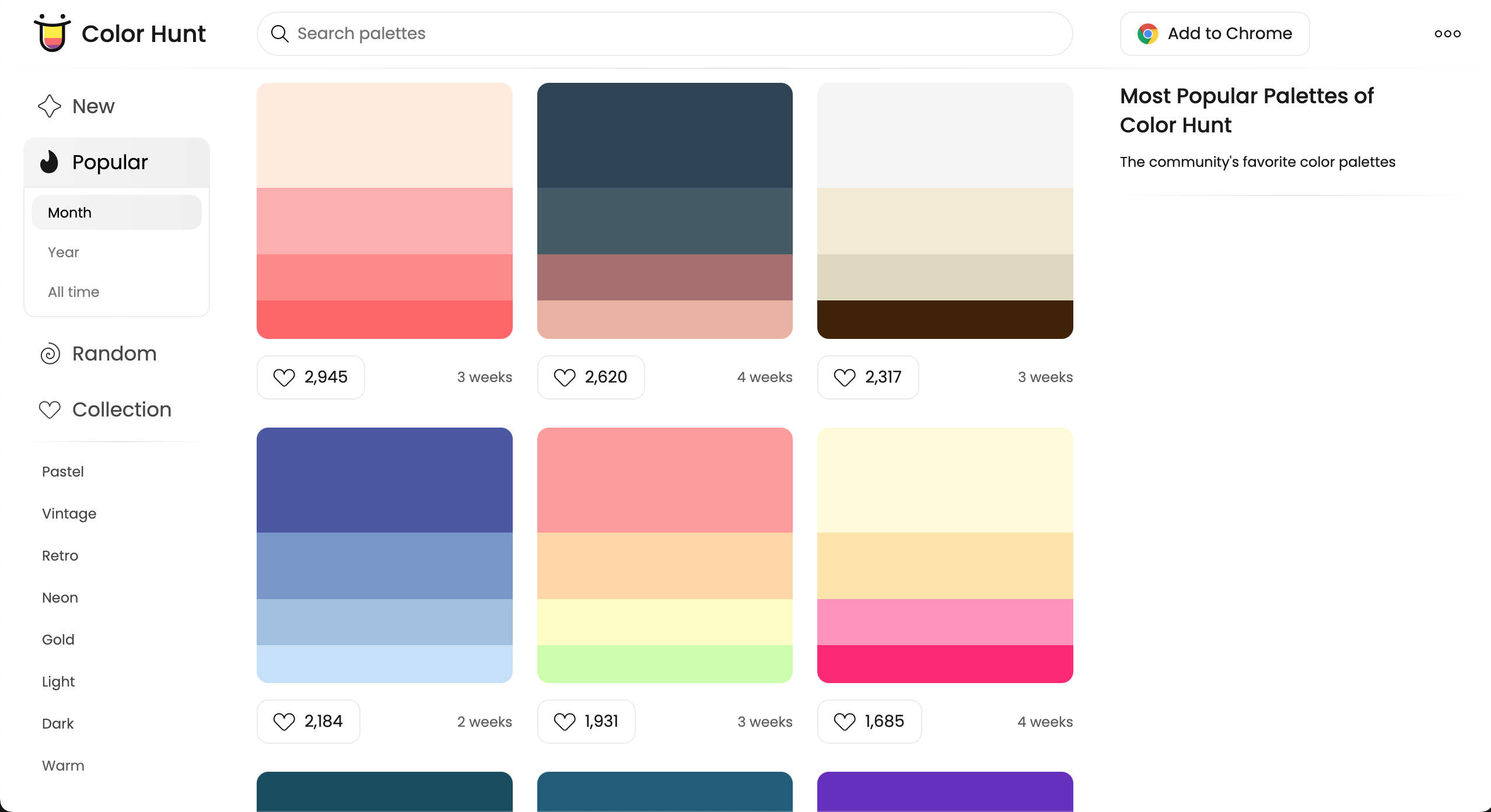Screen dimensions: 1491x812
Task: Click the New sparkle icon
Action: pyautogui.click(x=50, y=106)
